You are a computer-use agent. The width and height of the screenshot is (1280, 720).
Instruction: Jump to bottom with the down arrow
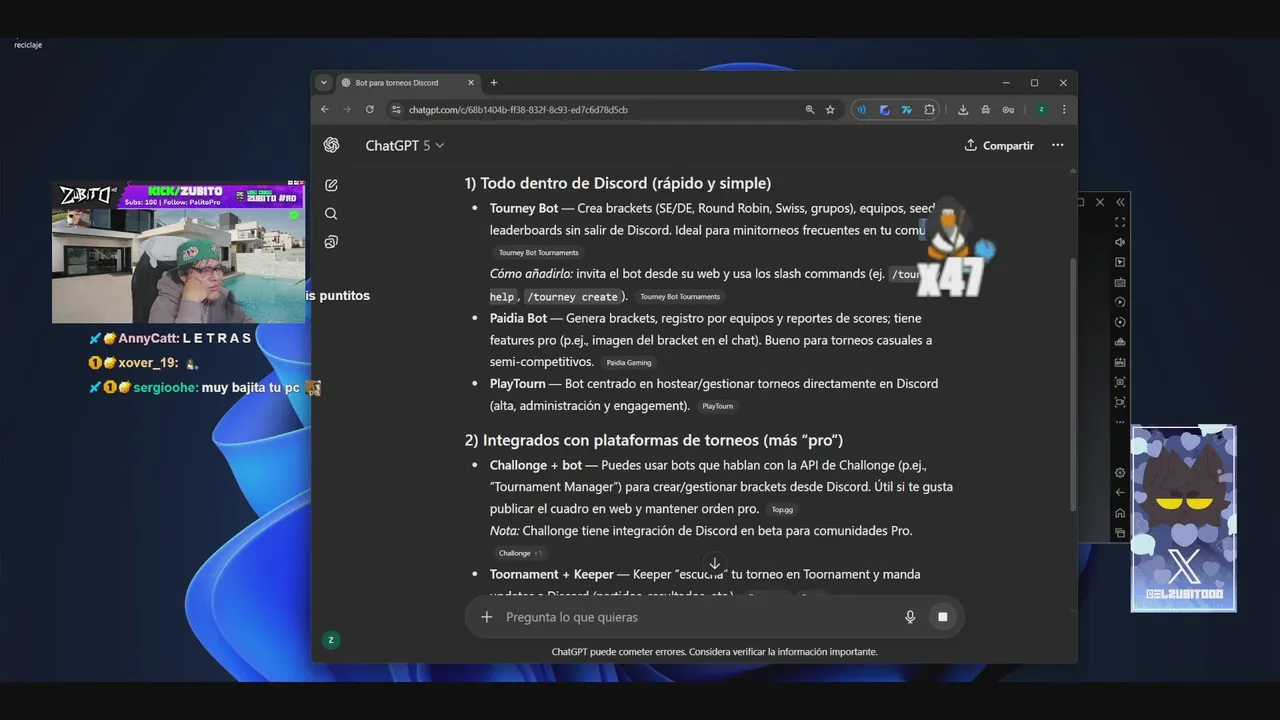coord(714,564)
